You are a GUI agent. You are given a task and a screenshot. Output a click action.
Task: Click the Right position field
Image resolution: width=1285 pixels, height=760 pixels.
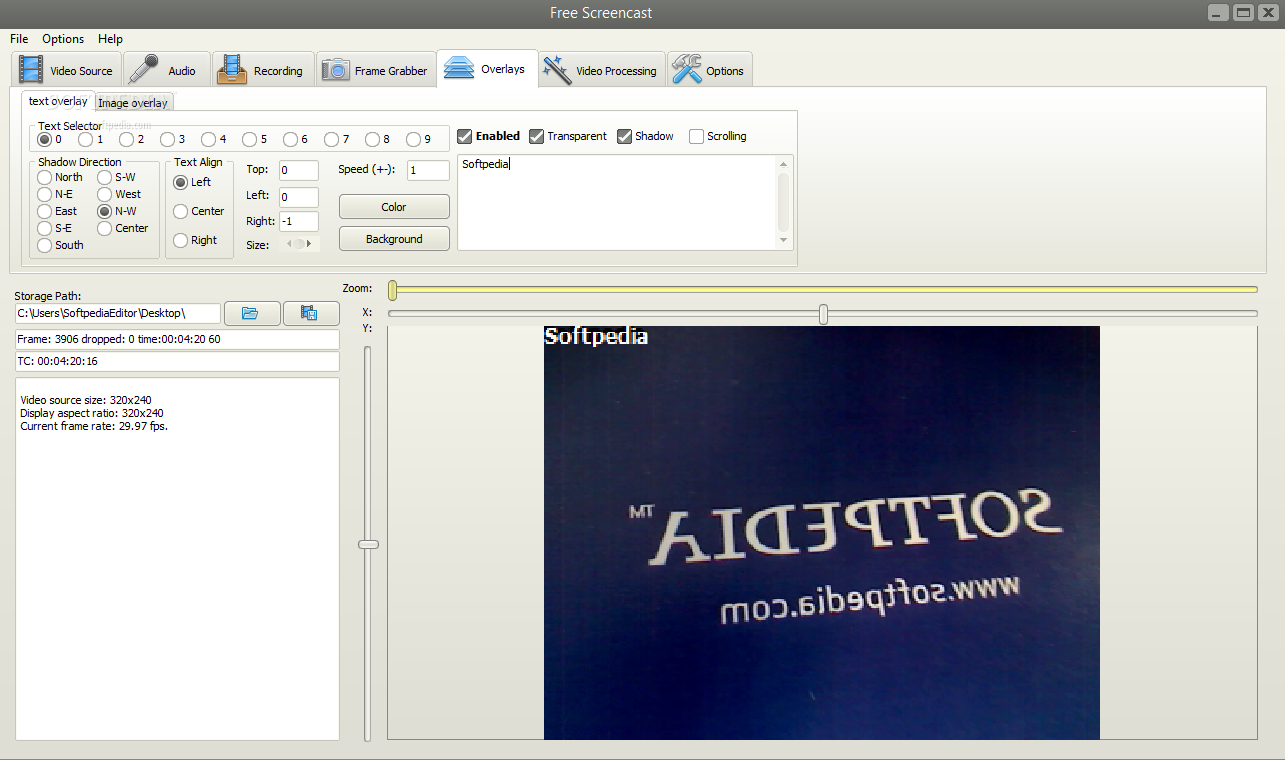(x=299, y=222)
